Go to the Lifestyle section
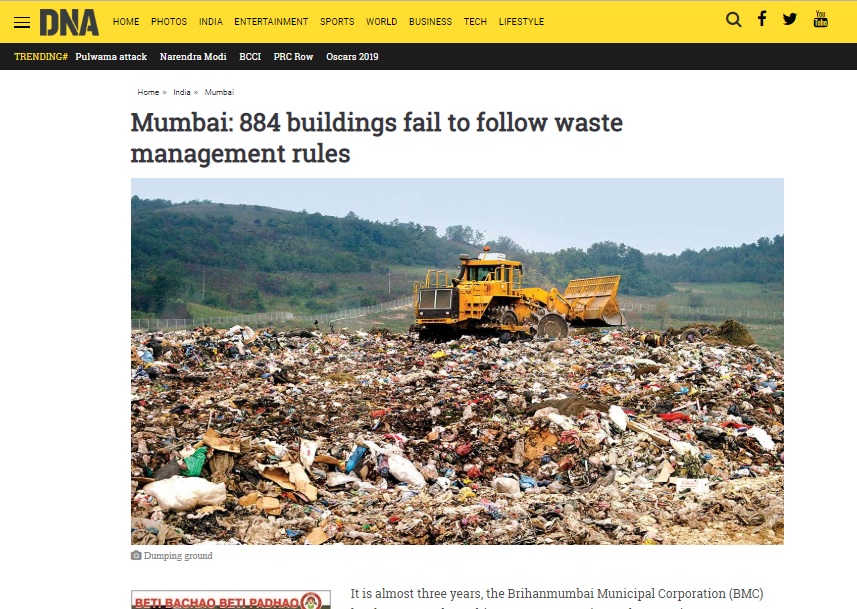This screenshot has width=857, height=609. [x=521, y=21]
